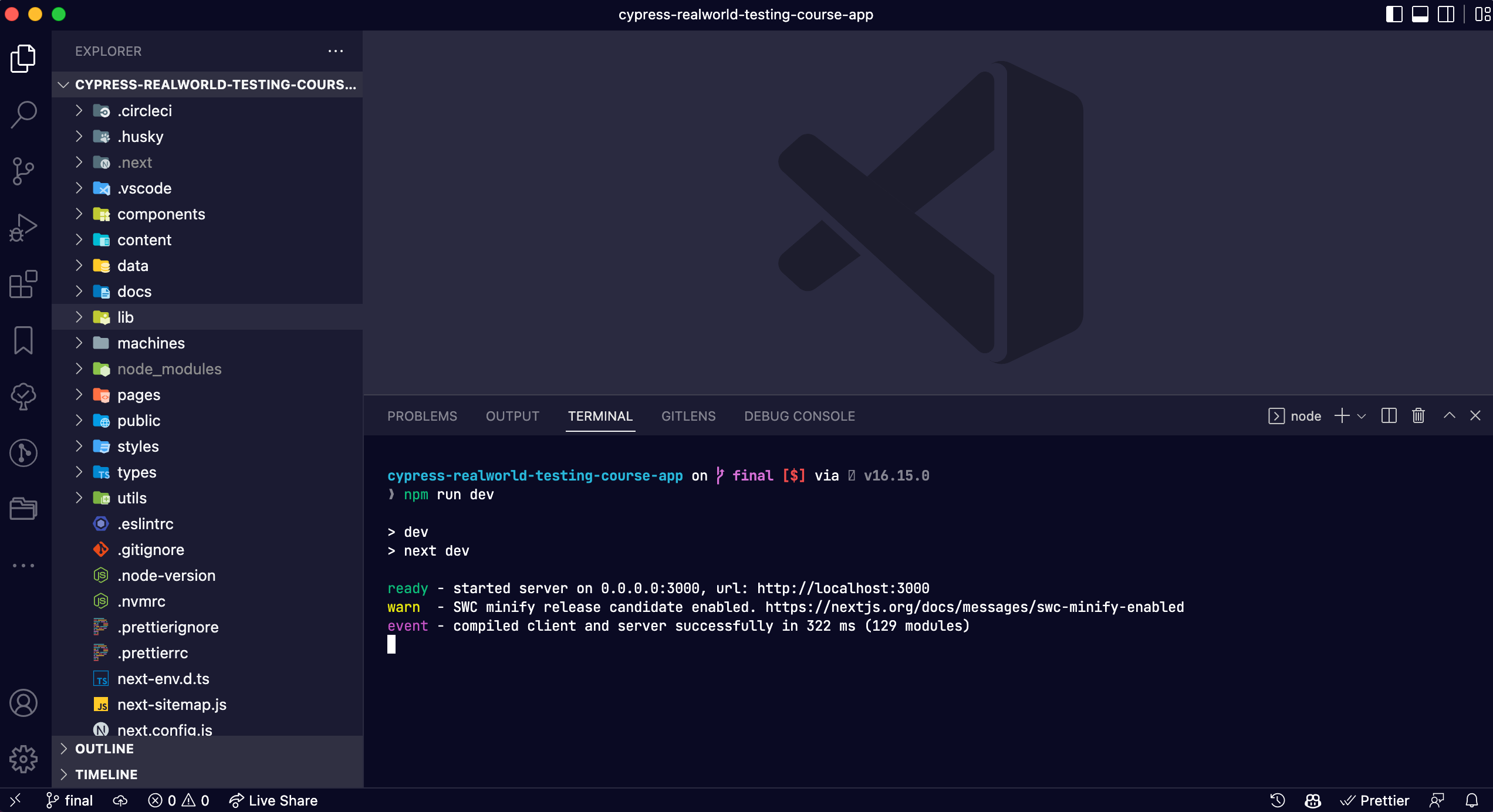The width and height of the screenshot is (1493, 812).
Task: Click the Split Terminal icon
Action: coord(1389,416)
